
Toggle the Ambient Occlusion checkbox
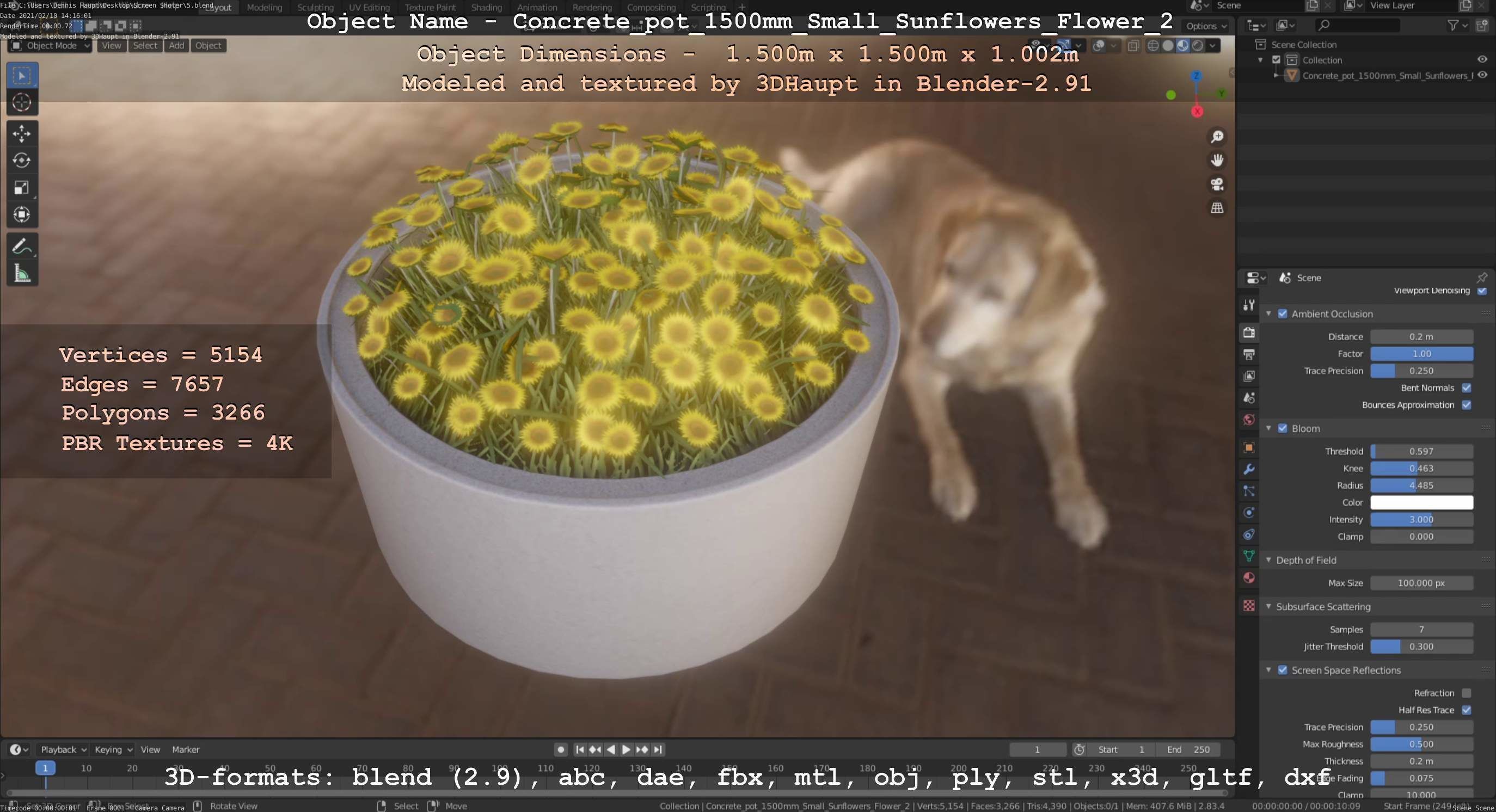[1283, 313]
